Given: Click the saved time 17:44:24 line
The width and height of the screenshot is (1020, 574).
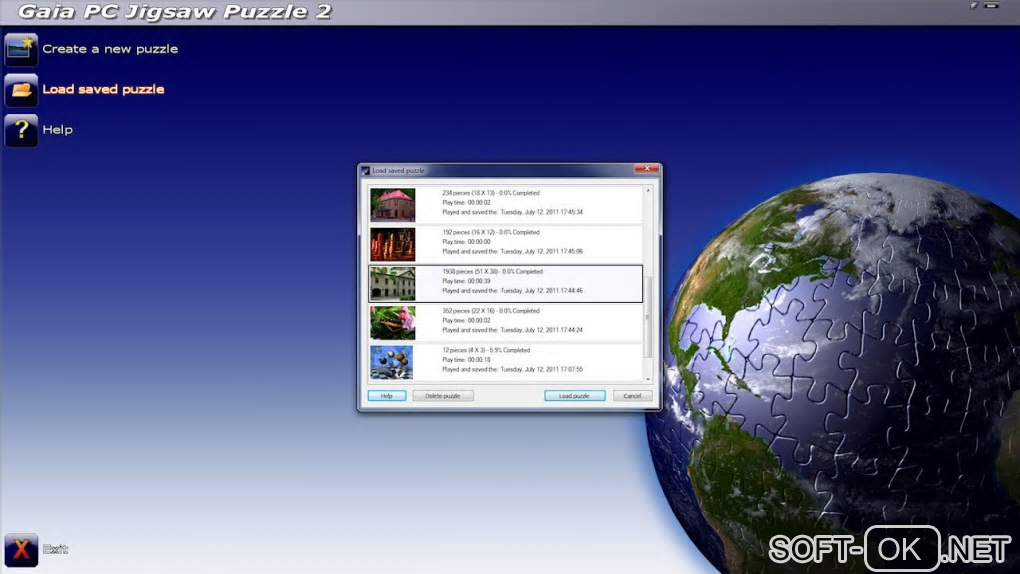Looking at the screenshot, I should click(x=513, y=330).
